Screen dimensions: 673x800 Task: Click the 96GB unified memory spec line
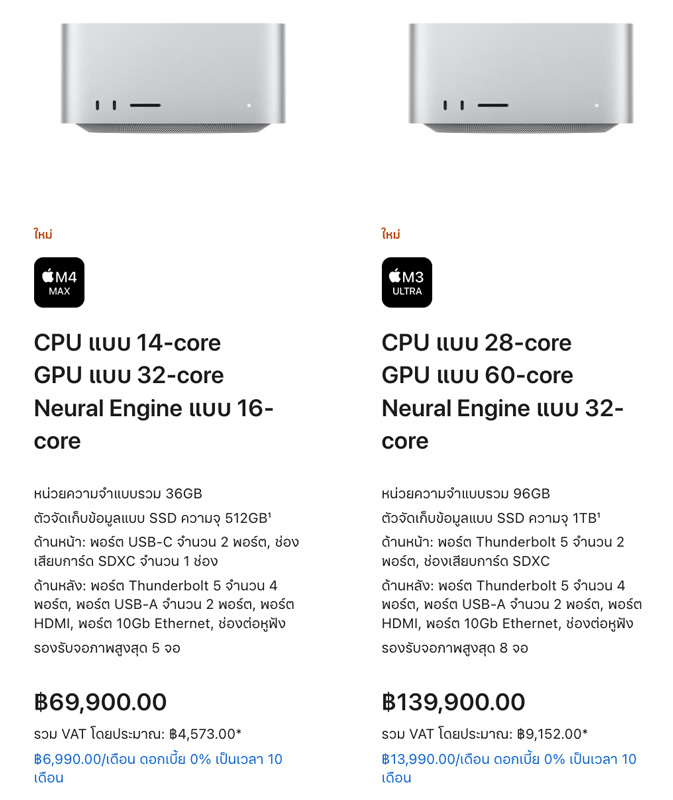466,493
